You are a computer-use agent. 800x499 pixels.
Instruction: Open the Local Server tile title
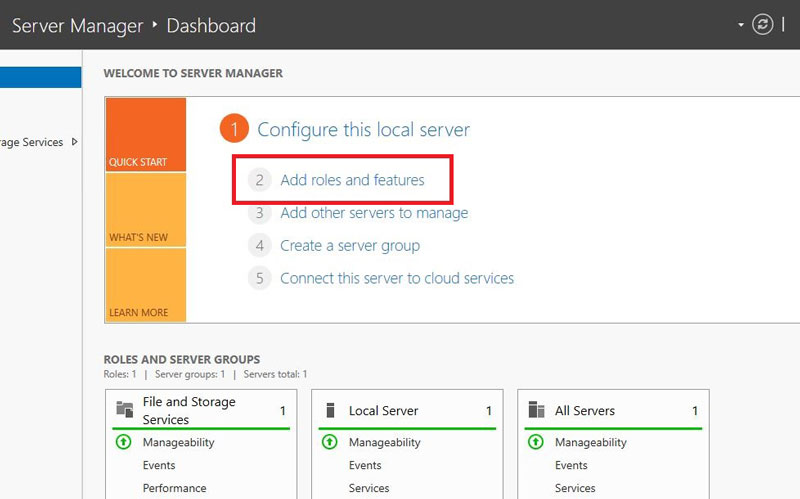pos(383,411)
